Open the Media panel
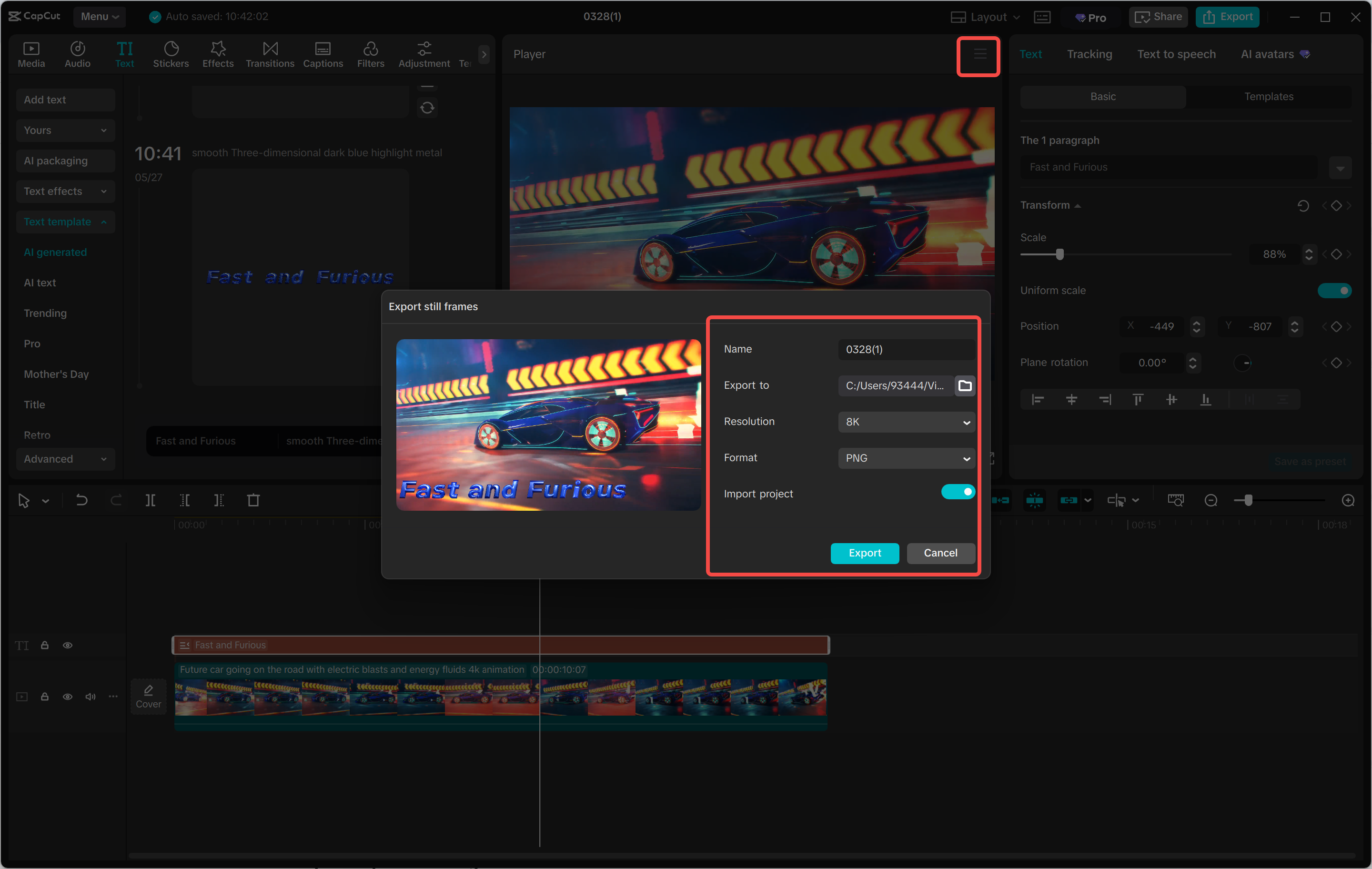Screen dimensions: 1372x869 [x=31, y=54]
